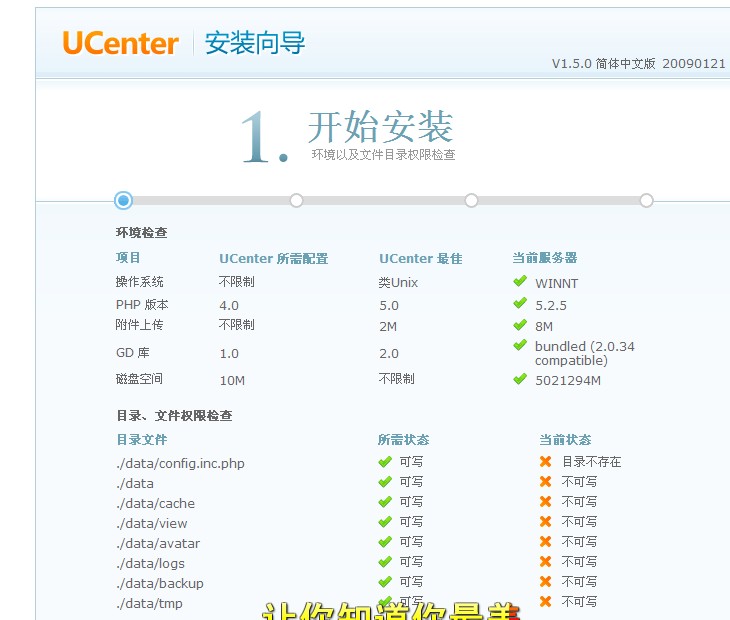Click the ./data/backup directory entry
Screen dimensions: 730x620
click(x=160, y=584)
